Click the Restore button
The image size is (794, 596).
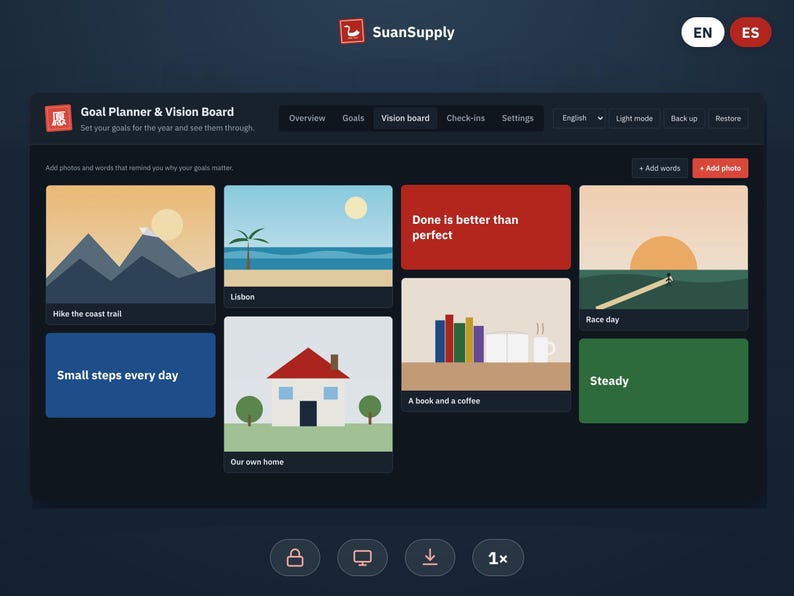728,118
